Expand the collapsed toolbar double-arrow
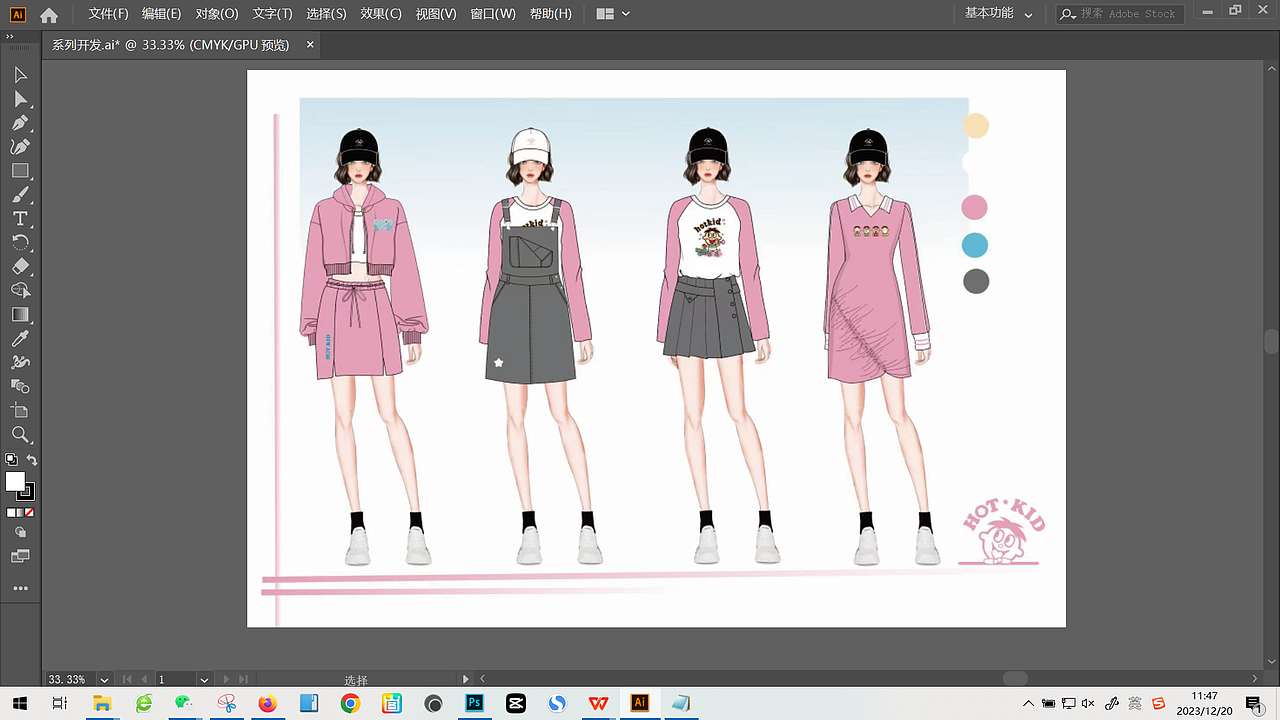 [9, 36]
